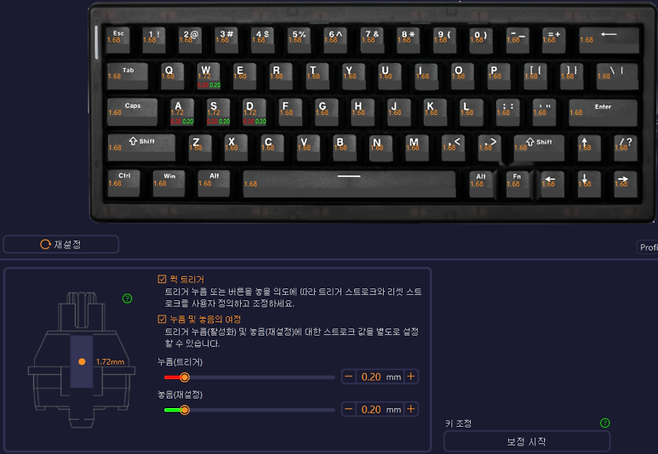The height and width of the screenshot is (454, 658).
Task: Click the 보정 시작 calibration button
Action: pyautogui.click(x=527, y=441)
